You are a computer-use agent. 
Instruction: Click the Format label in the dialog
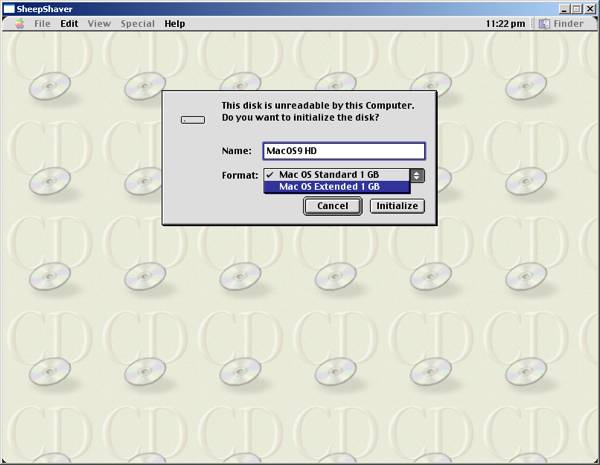[x=240, y=175]
